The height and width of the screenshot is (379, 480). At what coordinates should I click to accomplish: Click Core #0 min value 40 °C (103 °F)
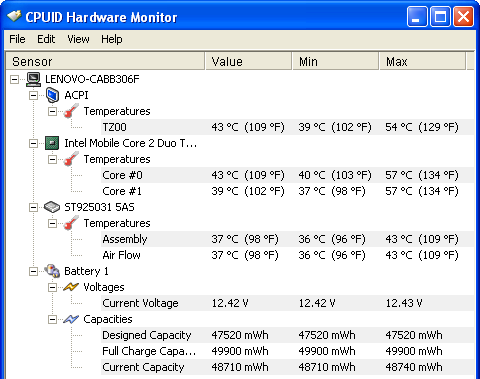click(x=335, y=175)
